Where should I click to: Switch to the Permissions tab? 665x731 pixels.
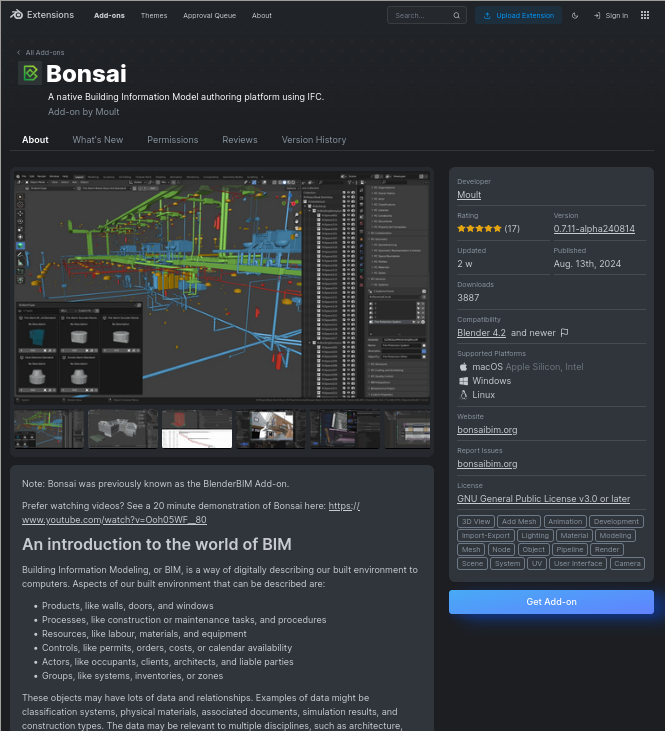173,140
